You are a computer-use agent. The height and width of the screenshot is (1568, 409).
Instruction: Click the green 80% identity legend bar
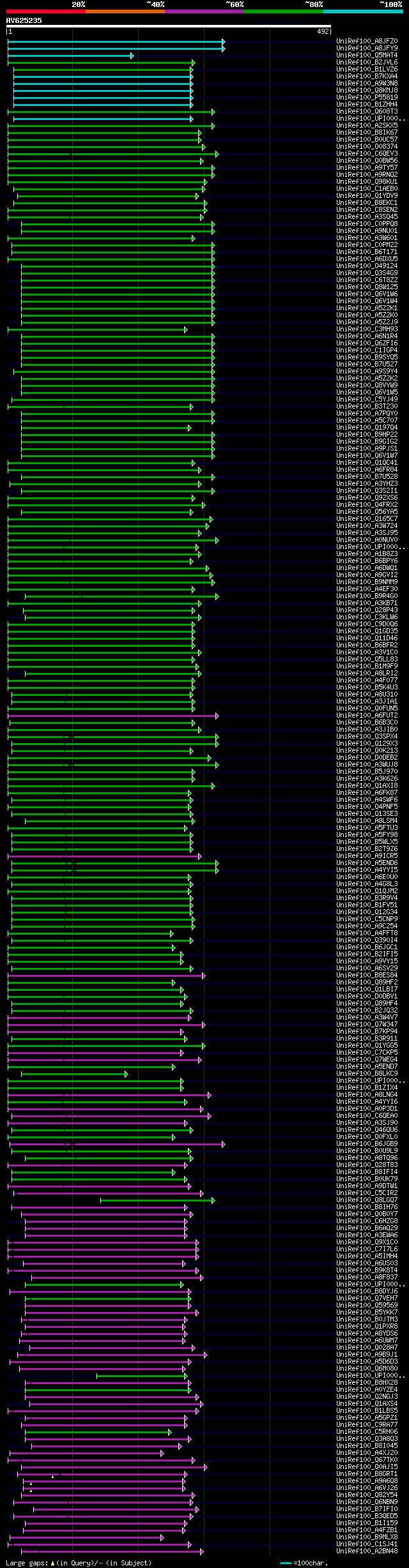(x=284, y=11)
